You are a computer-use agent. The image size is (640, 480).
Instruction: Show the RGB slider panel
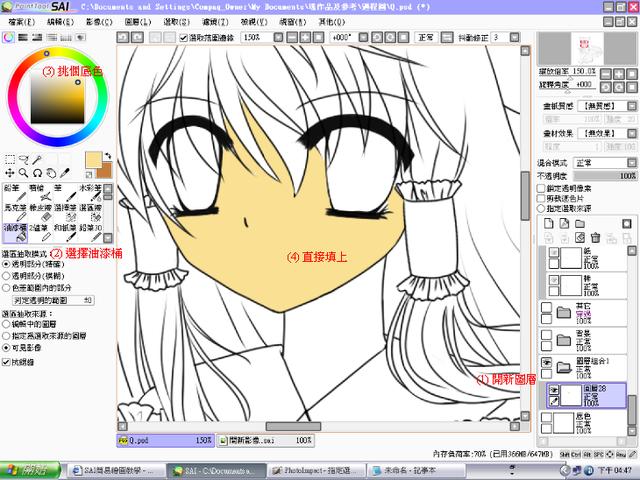[x=23, y=38]
